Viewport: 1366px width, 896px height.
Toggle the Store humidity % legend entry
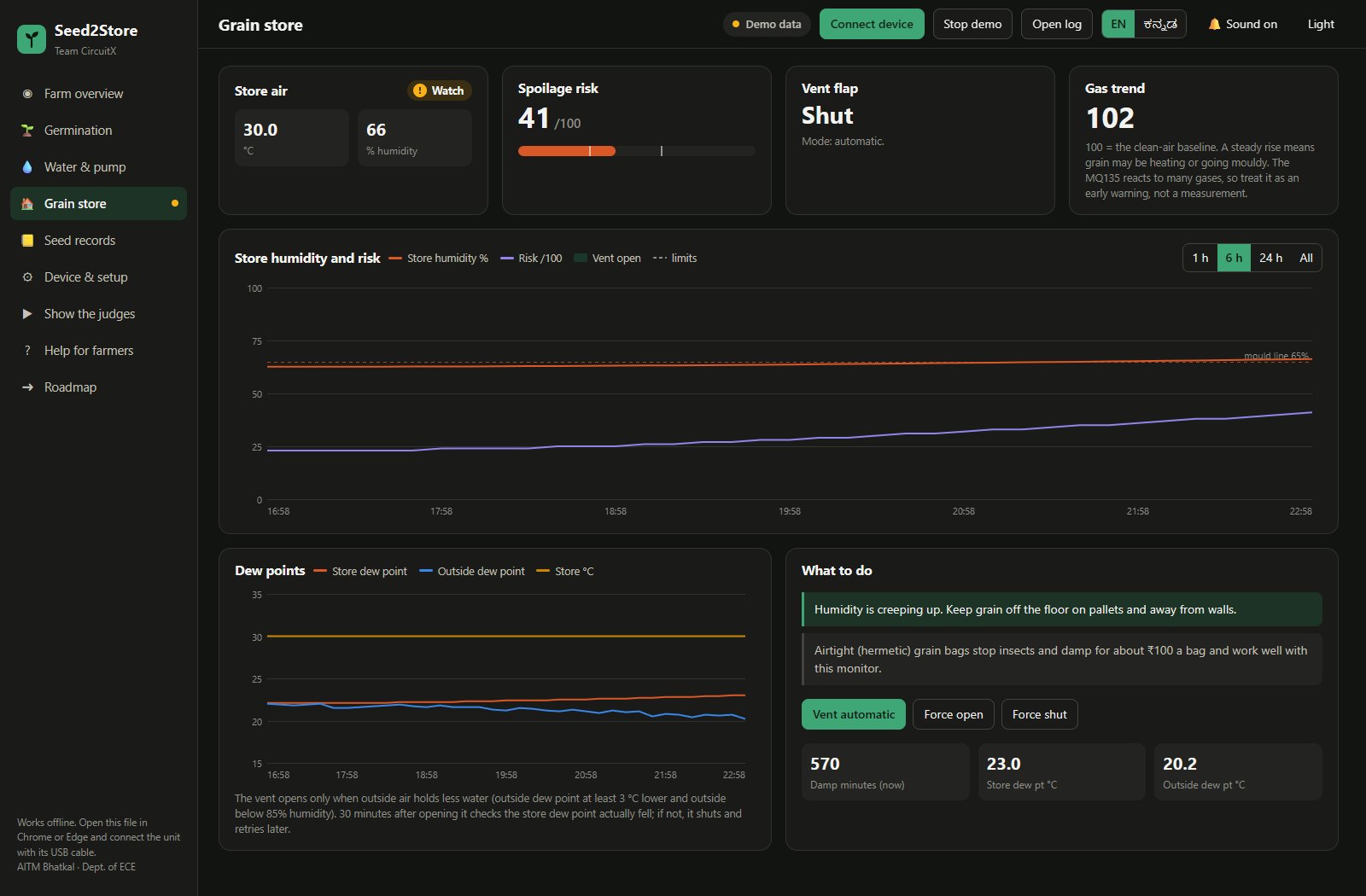(x=439, y=258)
